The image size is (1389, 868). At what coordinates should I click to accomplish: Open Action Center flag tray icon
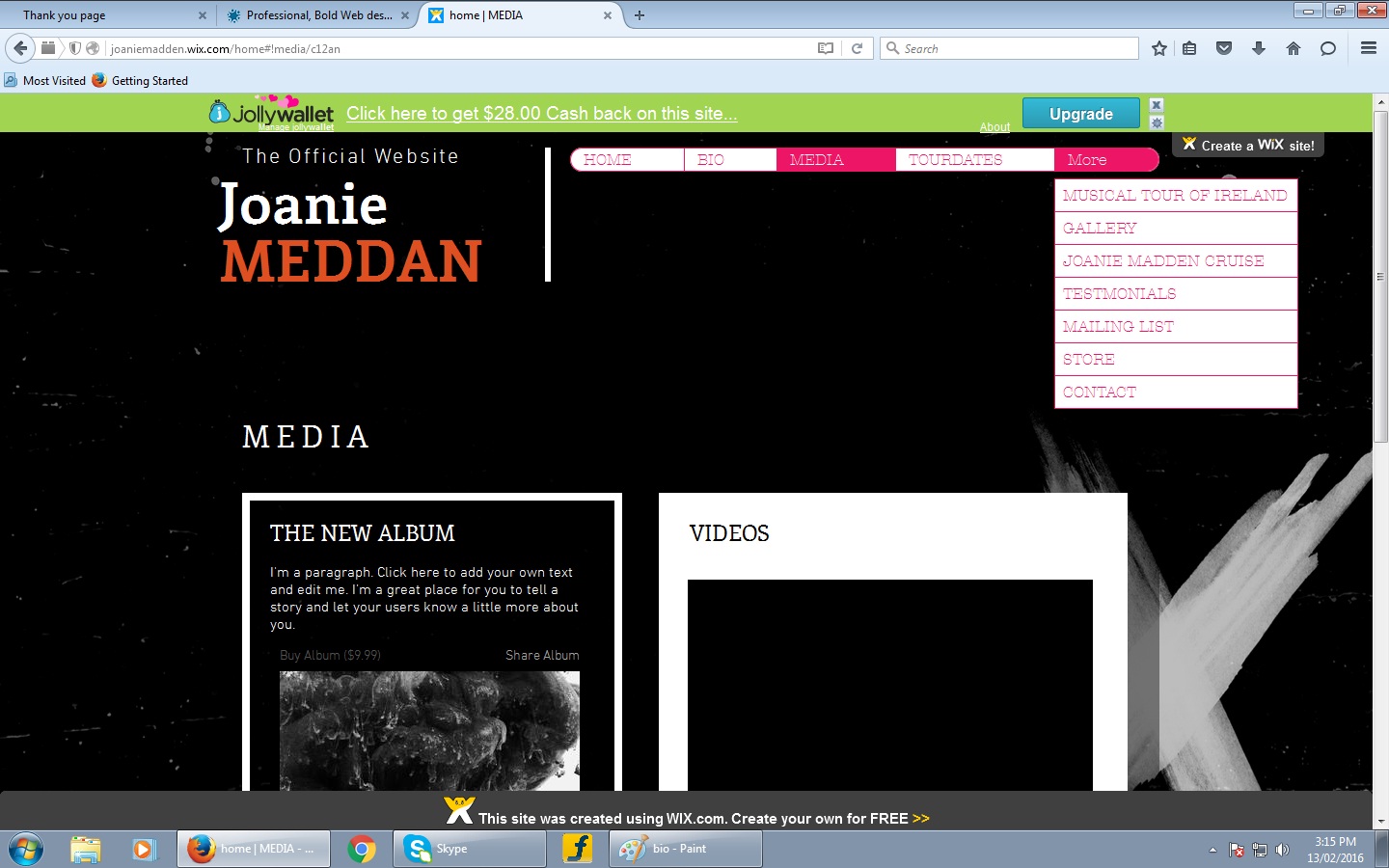(x=1237, y=850)
